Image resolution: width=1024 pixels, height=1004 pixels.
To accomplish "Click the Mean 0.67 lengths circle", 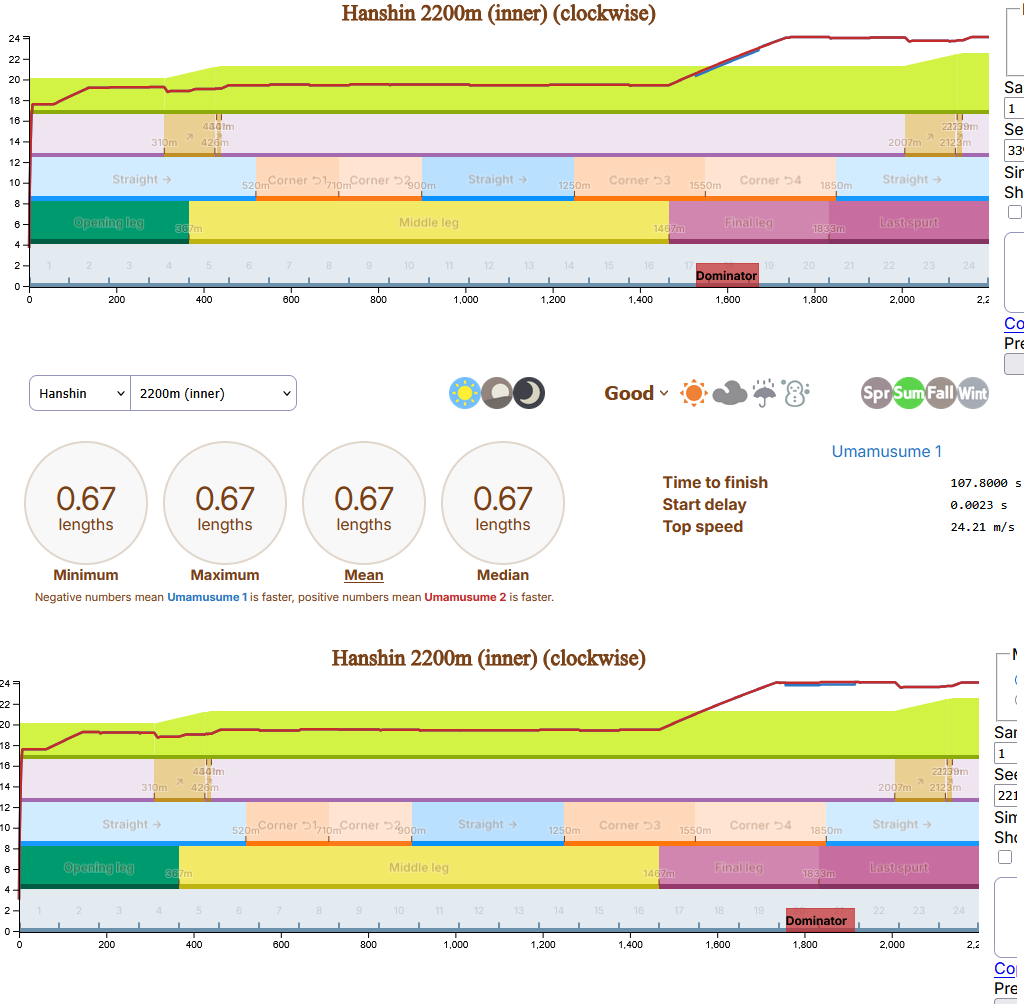I will coord(364,503).
